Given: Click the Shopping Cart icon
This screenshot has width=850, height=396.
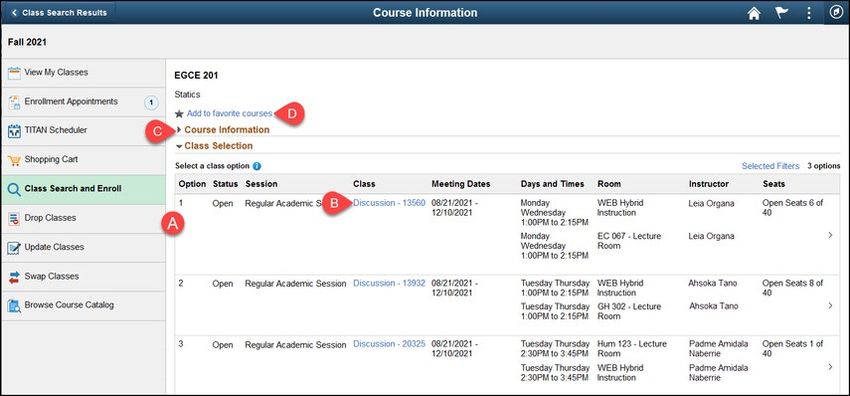Looking at the screenshot, I should pos(14,160).
